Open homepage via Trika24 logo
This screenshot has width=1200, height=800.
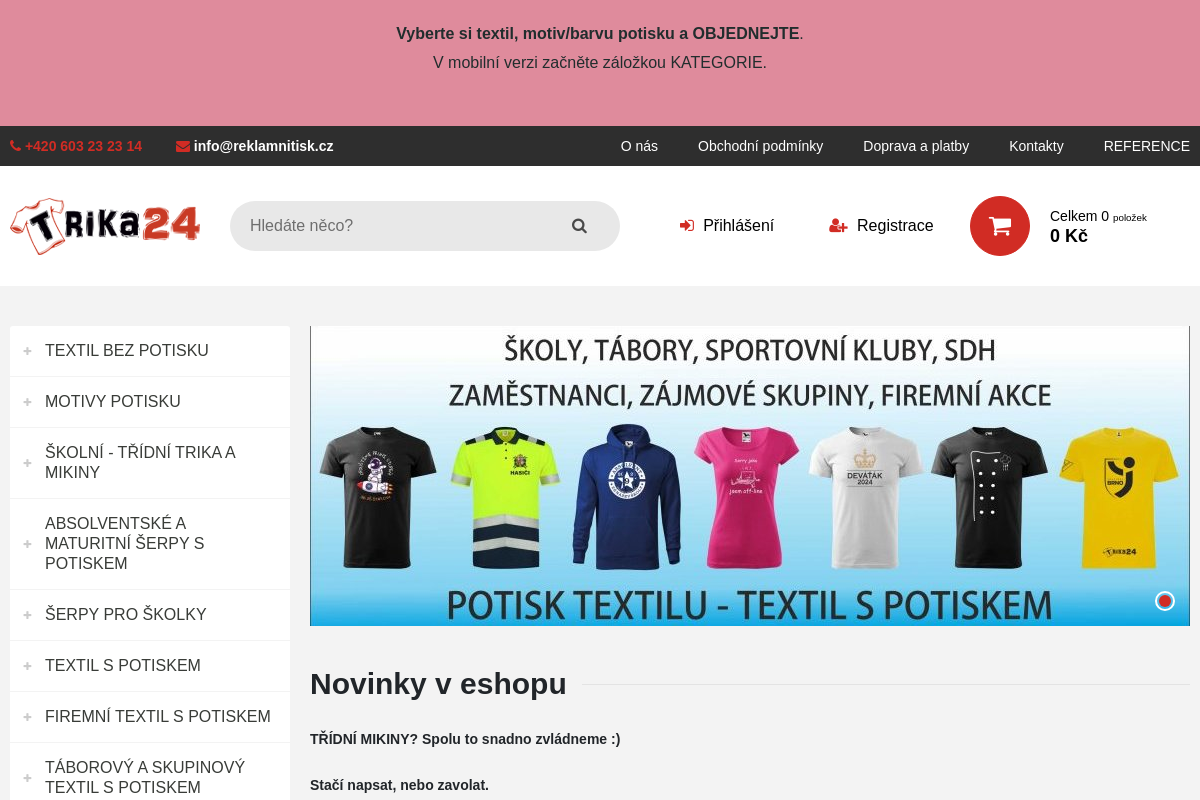tap(104, 226)
